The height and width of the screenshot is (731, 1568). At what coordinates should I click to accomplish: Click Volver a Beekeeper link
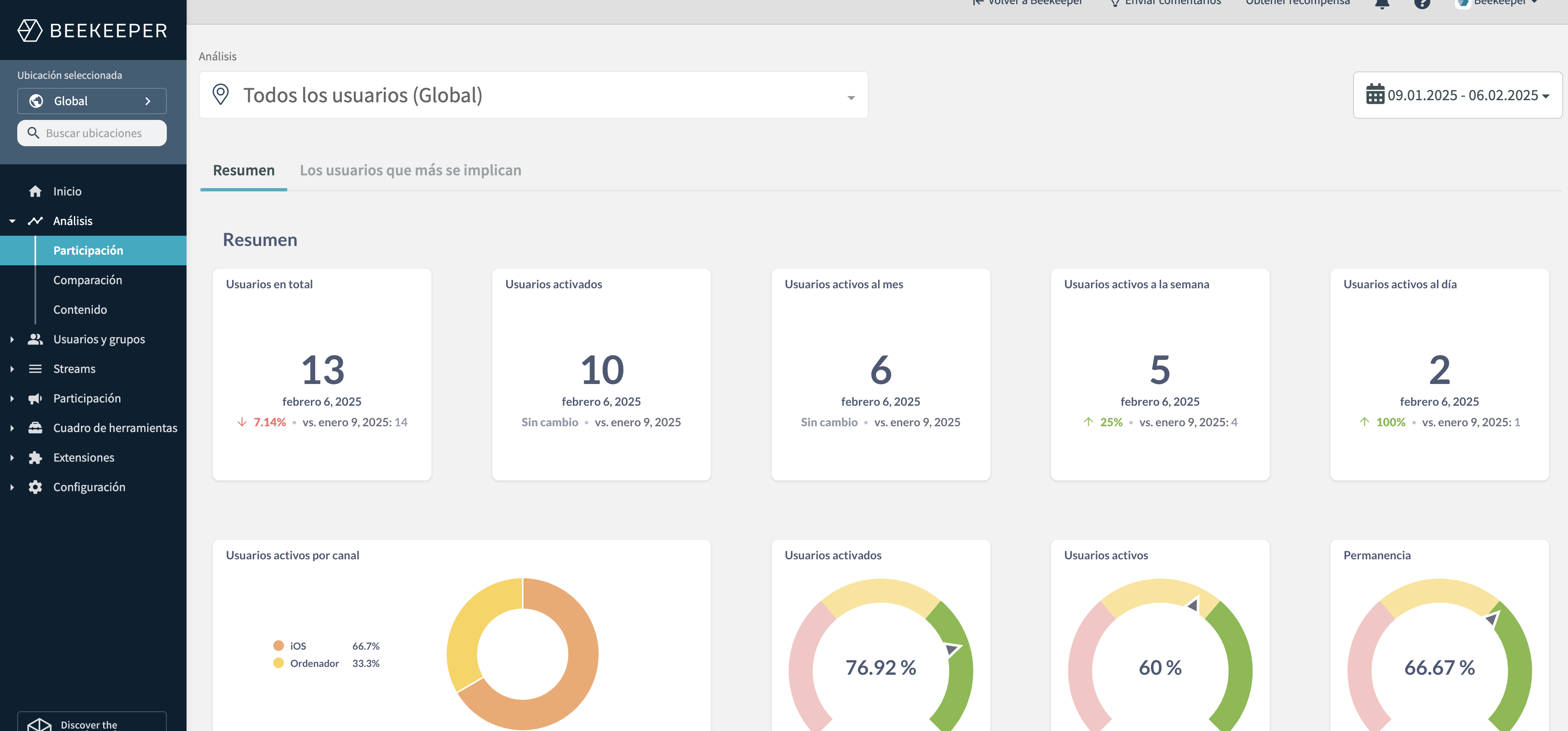coord(1028,3)
